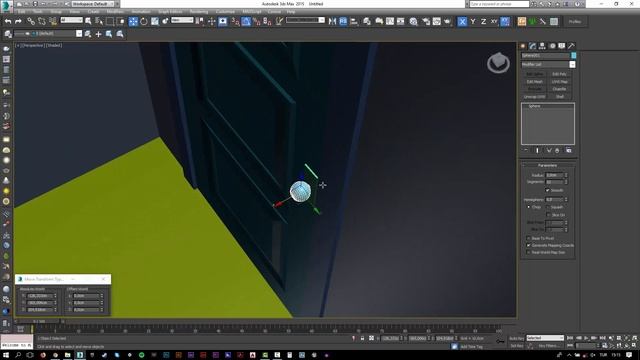
Task: Open the Material Editor
Action: (x=413, y=21)
